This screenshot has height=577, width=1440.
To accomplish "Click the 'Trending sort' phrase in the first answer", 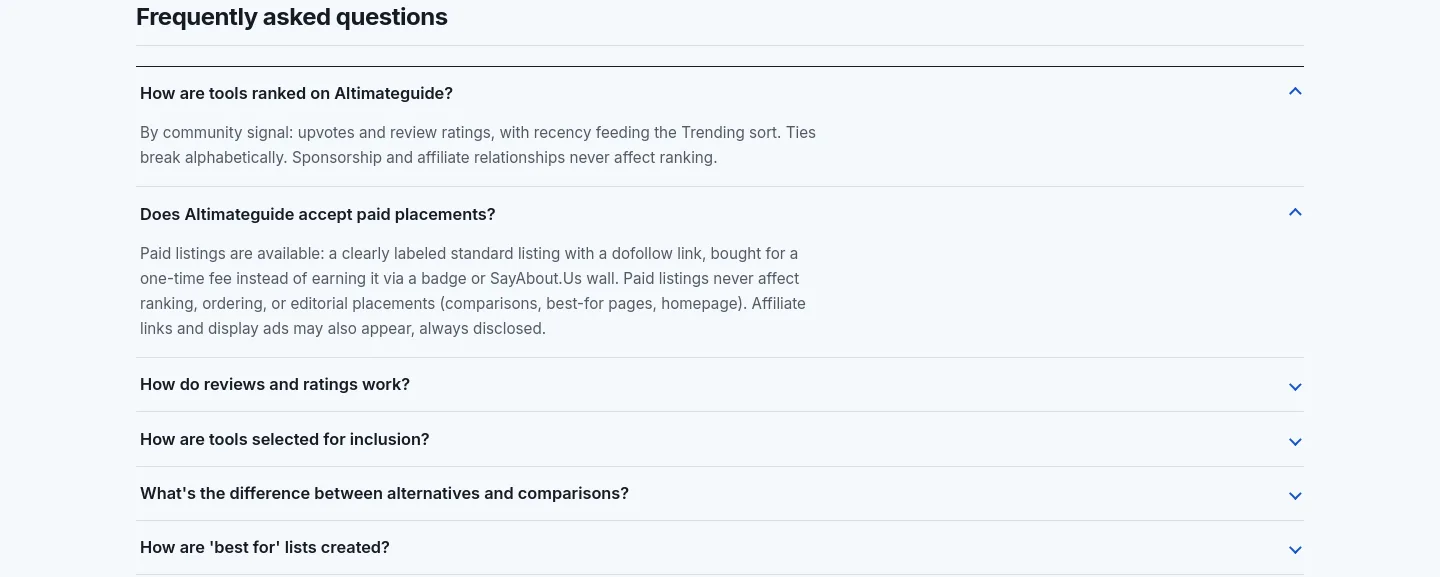I will [x=729, y=132].
